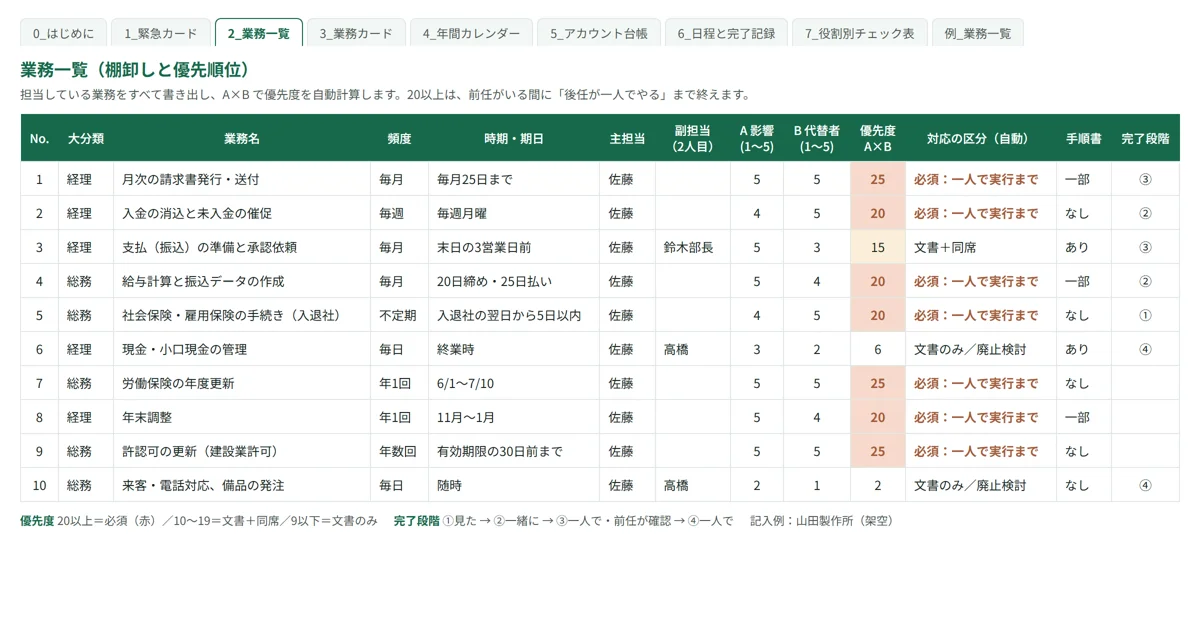Show the 例_業務一覧 tab
Viewport: 1200px width, 640px height.
978,33
